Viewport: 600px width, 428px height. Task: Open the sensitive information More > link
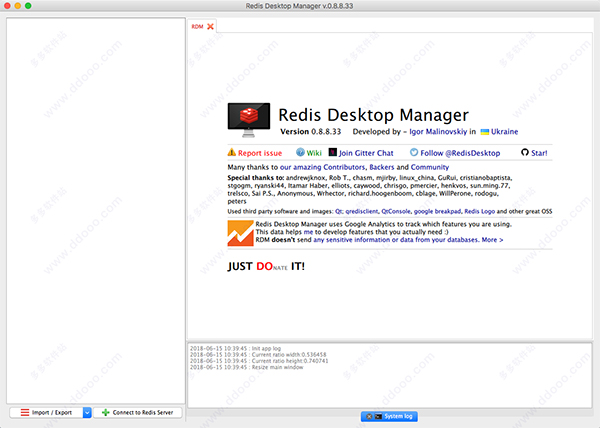click(x=408, y=240)
